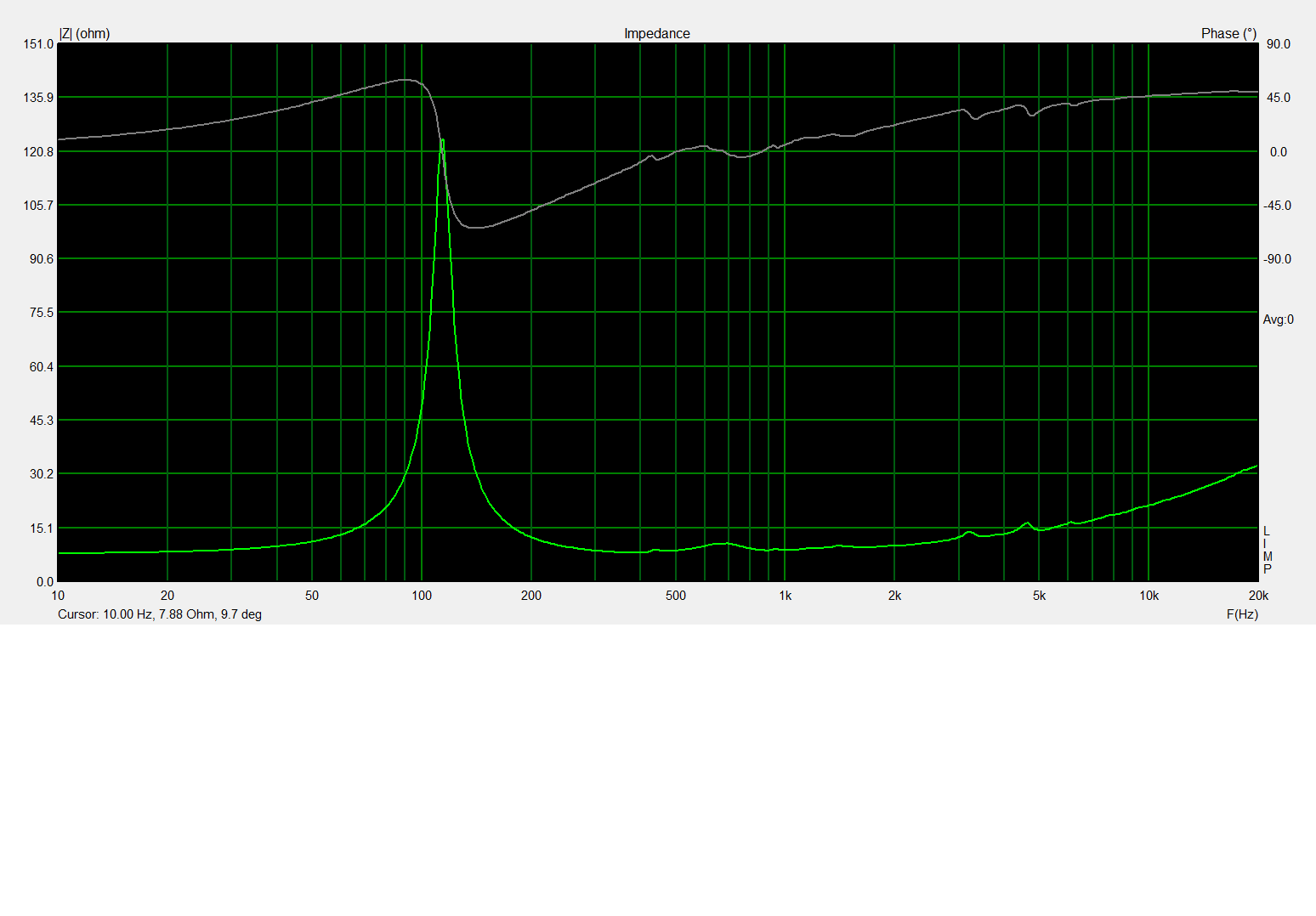This screenshot has height=916, width=1316.
Task: Click the 20k frequency axis tick label
Action: pos(1257,596)
